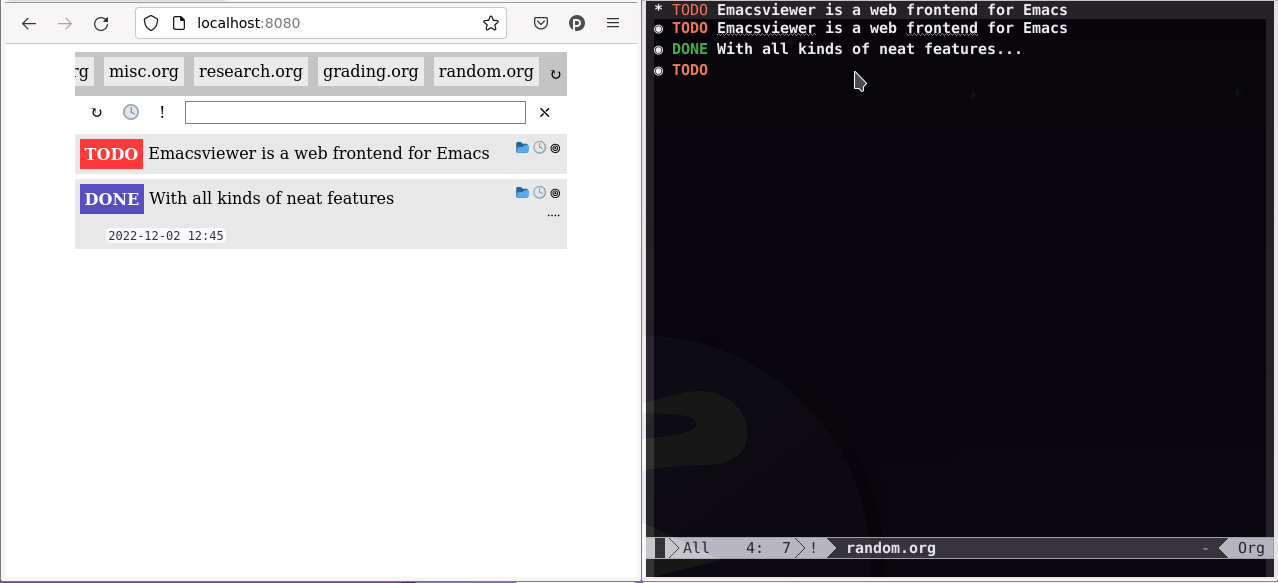Click the target circle icon on the DONE entry

(x=555, y=192)
